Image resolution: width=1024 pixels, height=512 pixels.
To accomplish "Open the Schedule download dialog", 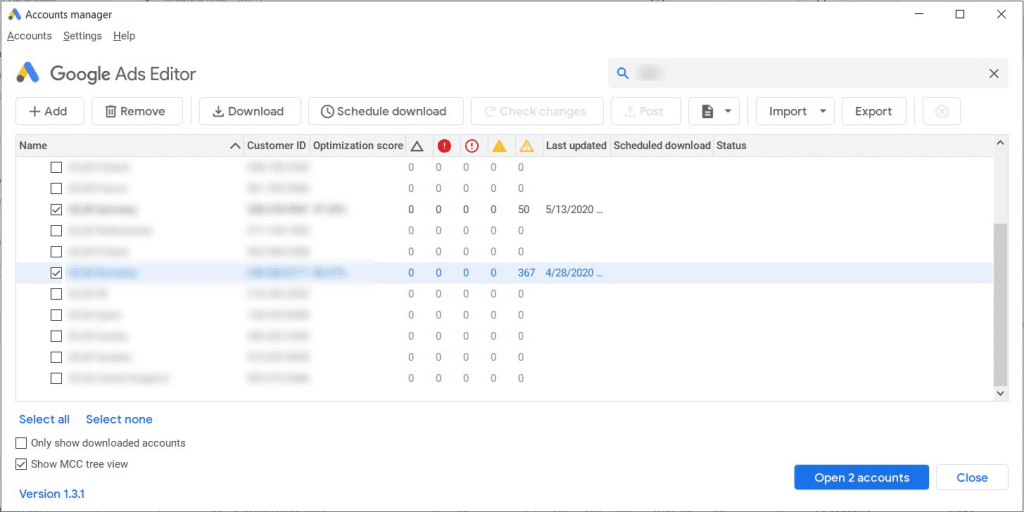I will coord(386,112).
